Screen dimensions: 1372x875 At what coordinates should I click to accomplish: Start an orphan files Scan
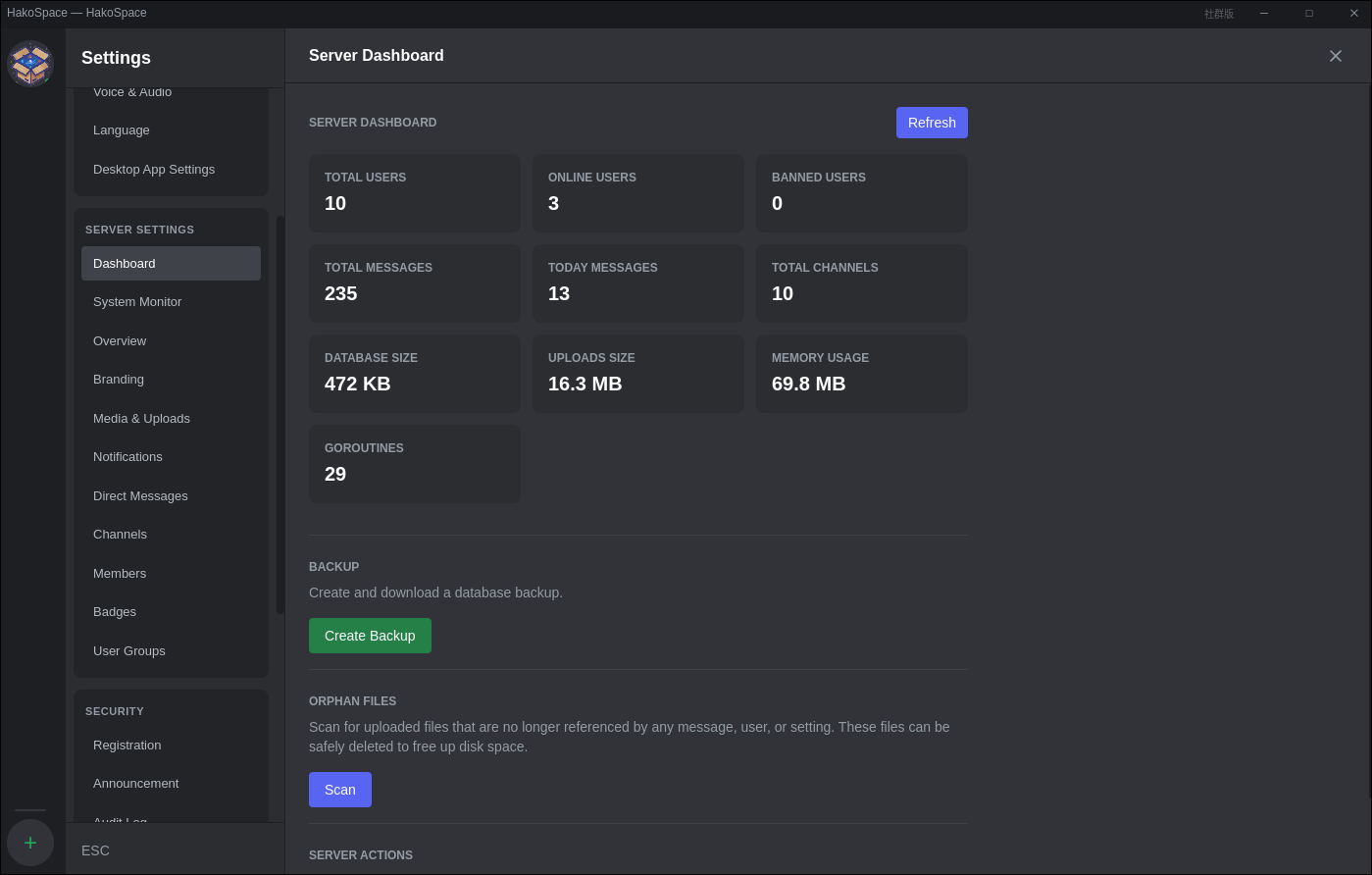pyautogui.click(x=339, y=789)
